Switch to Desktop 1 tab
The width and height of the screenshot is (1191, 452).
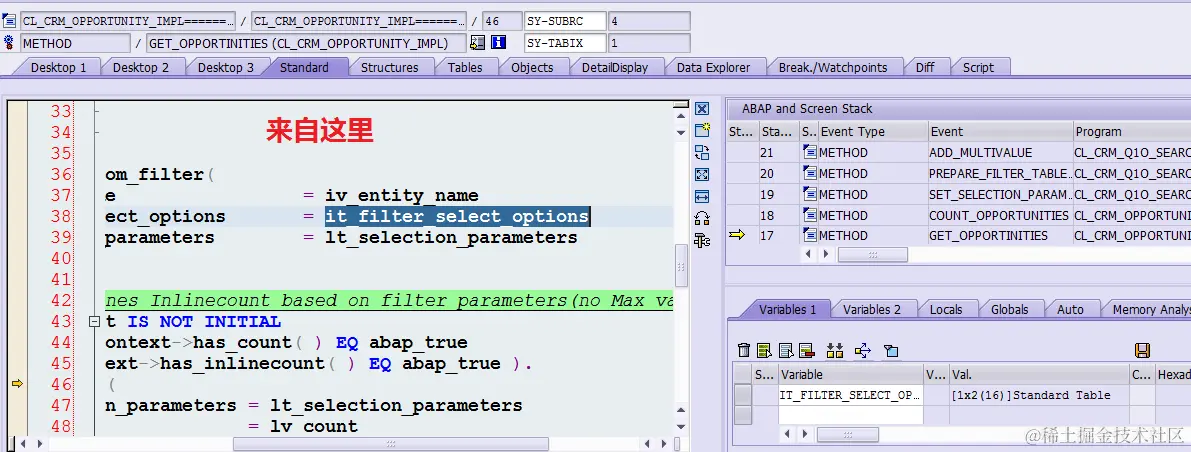[58, 67]
